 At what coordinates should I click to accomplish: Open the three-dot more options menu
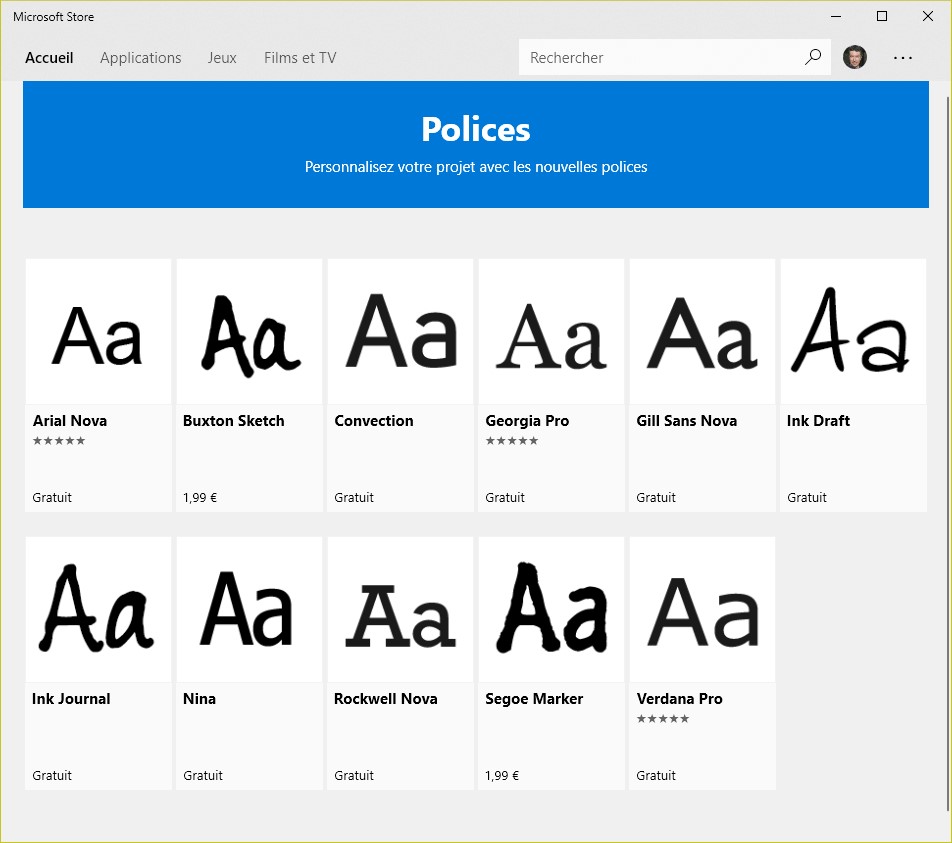click(x=903, y=58)
